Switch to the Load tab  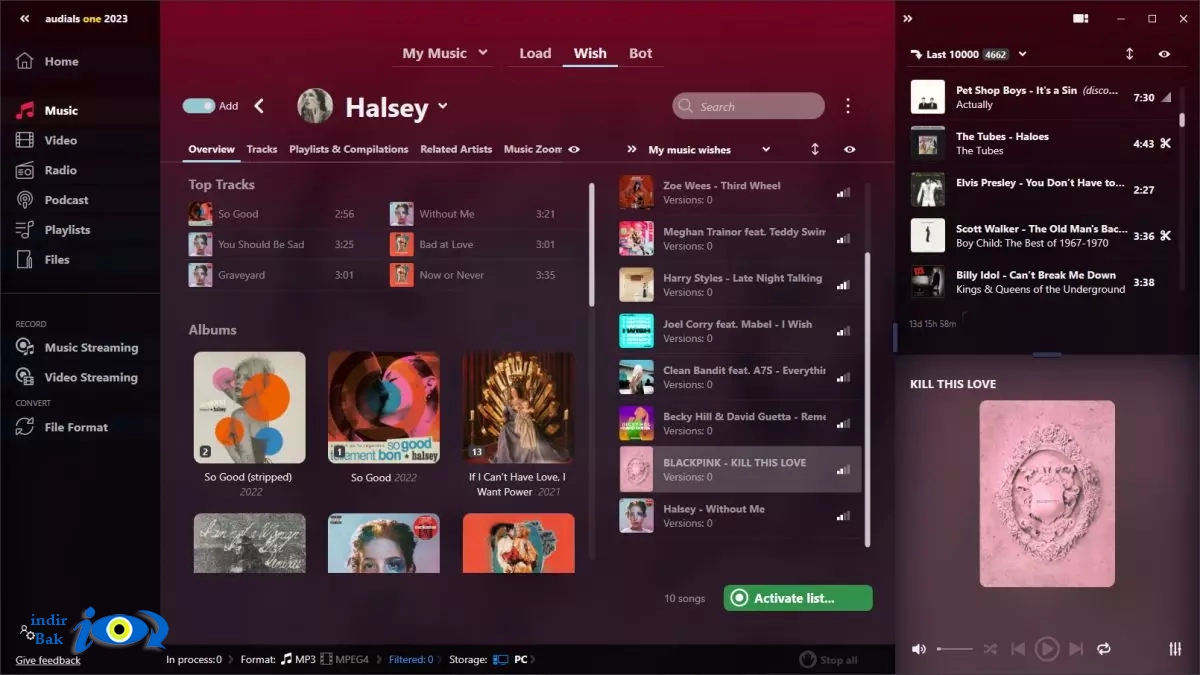(x=535, y=53)
